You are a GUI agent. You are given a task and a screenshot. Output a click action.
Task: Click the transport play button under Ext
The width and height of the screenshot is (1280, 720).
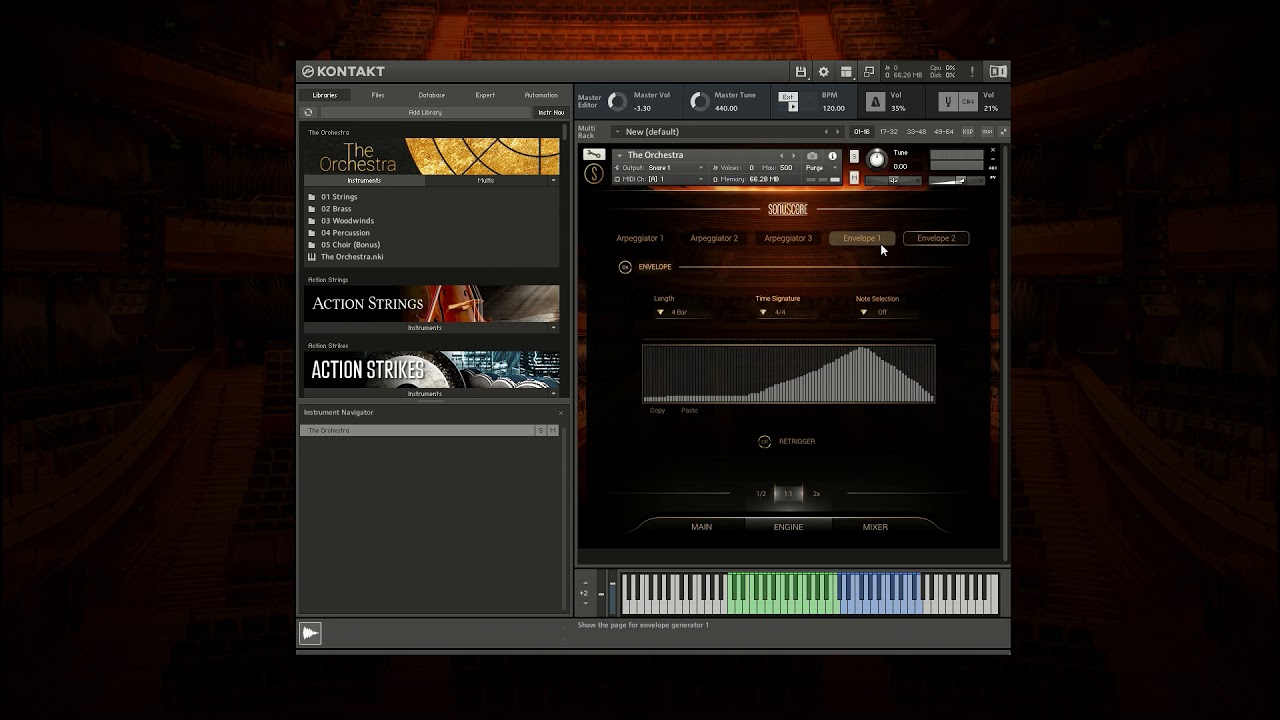coord(793,107)
